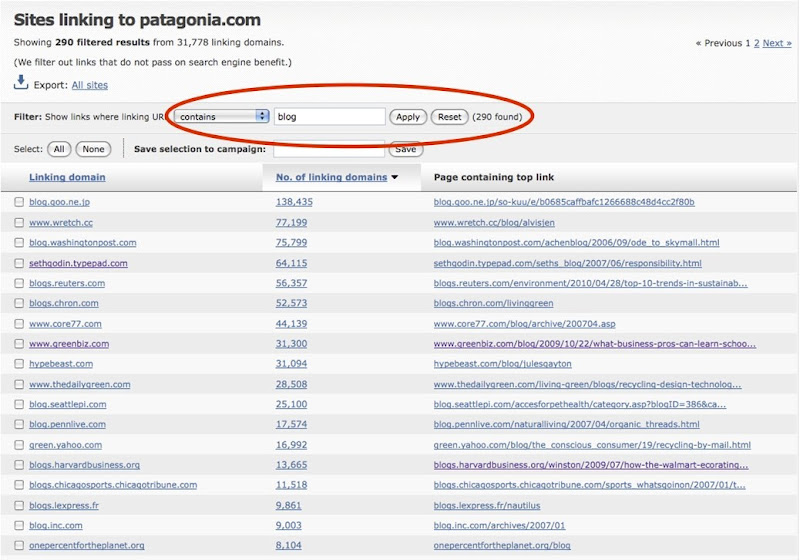The image size is (800, 560).
Task: Tick the checkbox for www.wretch.cc
Action: click(x=19, y=222)
